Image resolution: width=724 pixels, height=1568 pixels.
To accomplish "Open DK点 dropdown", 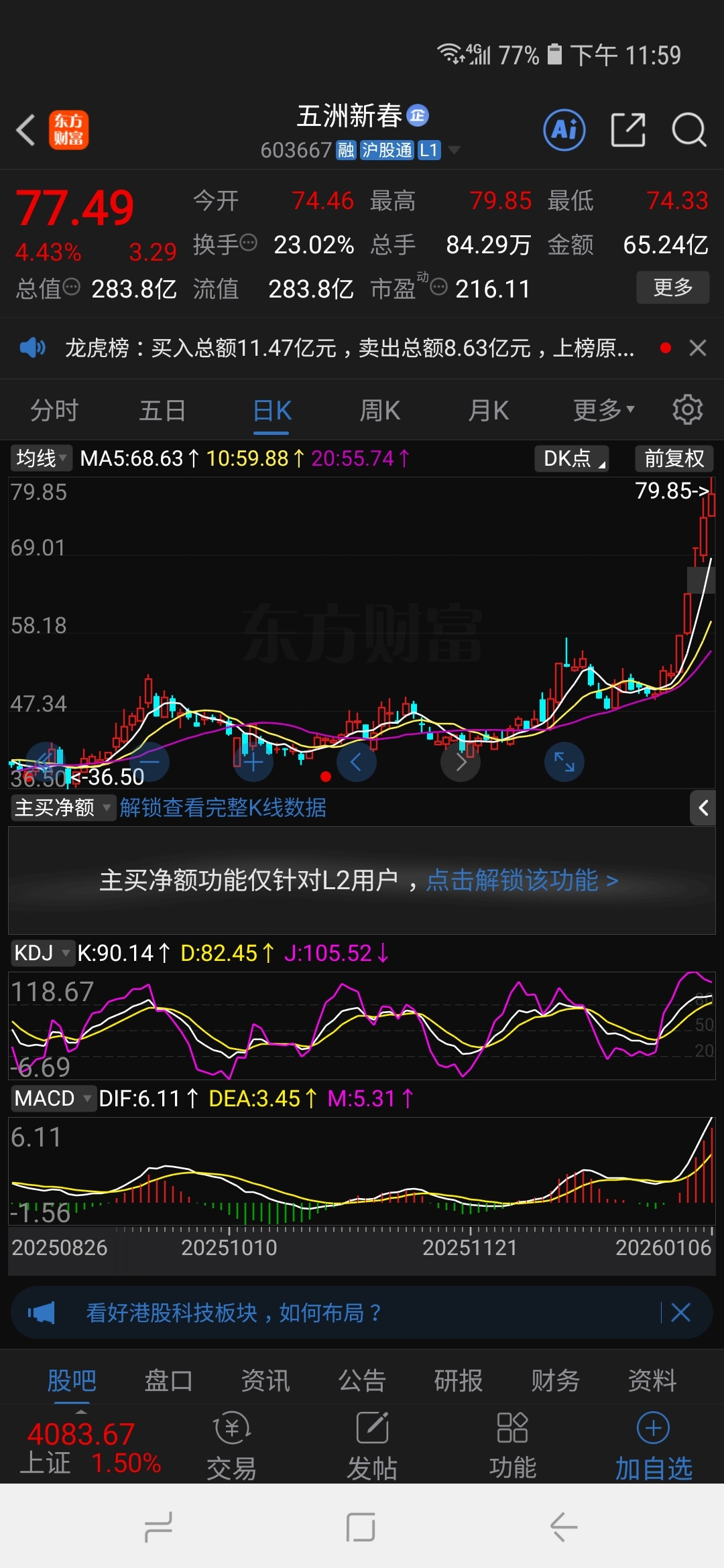I will pyautogui.click(x=571, y=458).
